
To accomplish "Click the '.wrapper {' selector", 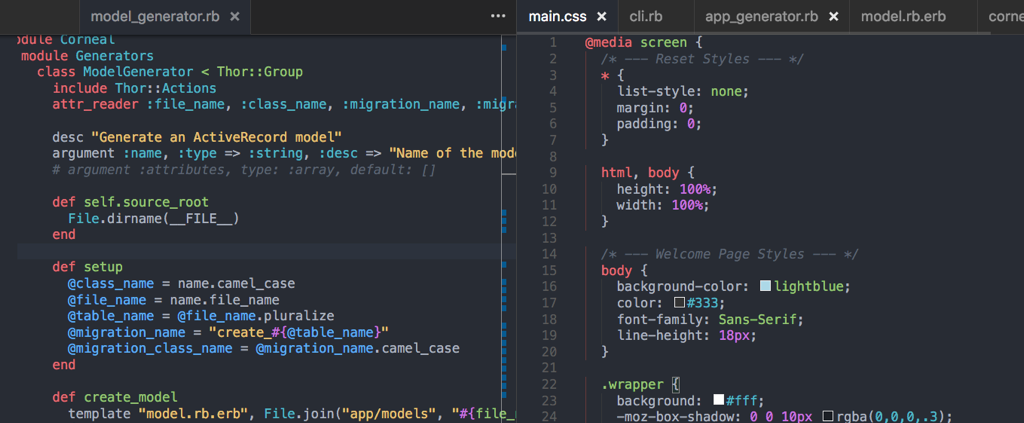I will pyautogui.click(x=641, y=384).
